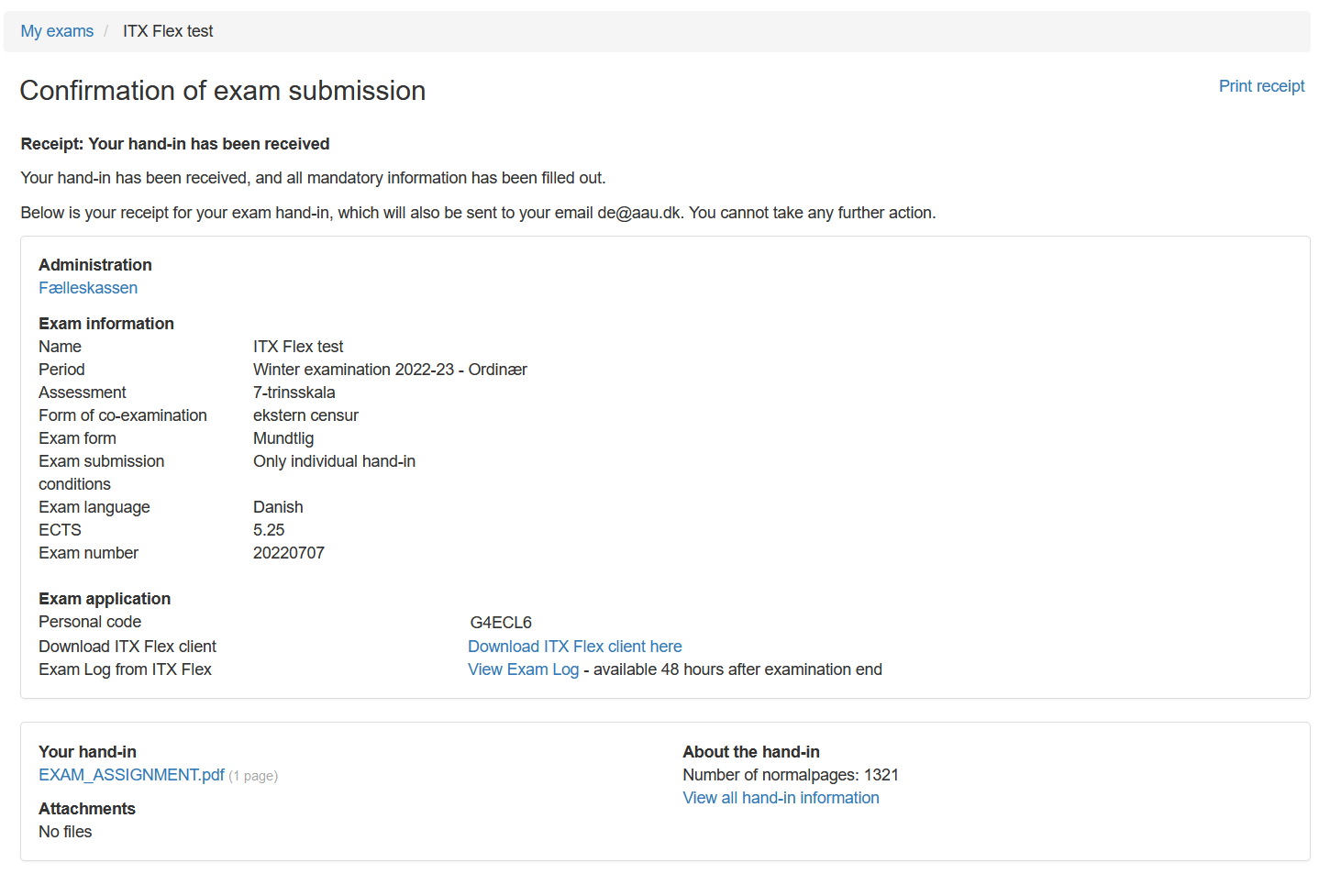This screenshot has height=896, width=1341.
Task: Click Download ITX Flex client here
Action: (x=574, y=647)
